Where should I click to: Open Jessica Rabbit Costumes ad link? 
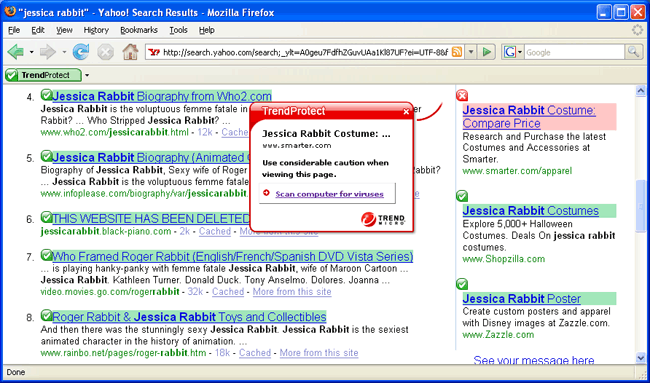(x=531, y=211)
